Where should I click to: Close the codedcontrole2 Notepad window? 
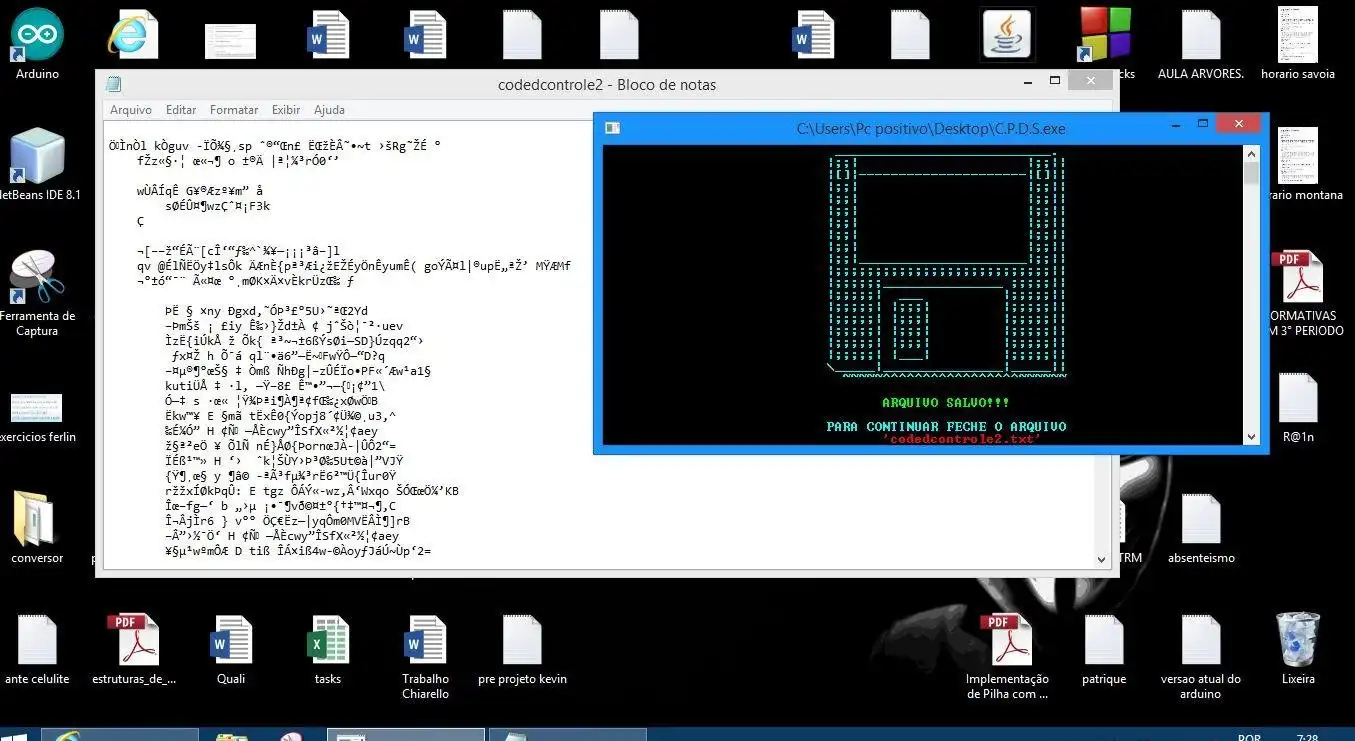[x=1092, y=81]
